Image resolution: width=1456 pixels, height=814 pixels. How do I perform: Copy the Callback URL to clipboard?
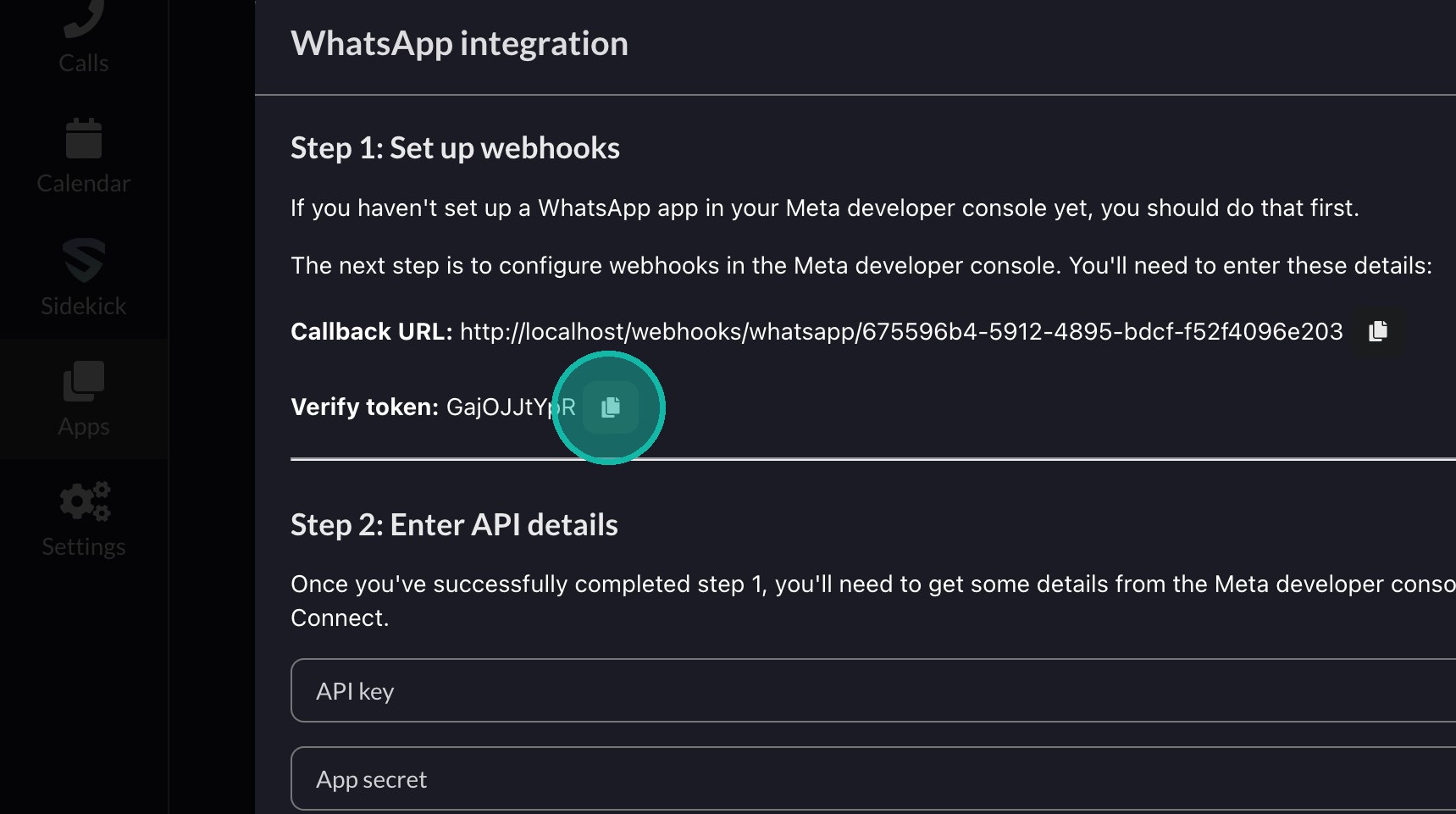[1378, 331]
